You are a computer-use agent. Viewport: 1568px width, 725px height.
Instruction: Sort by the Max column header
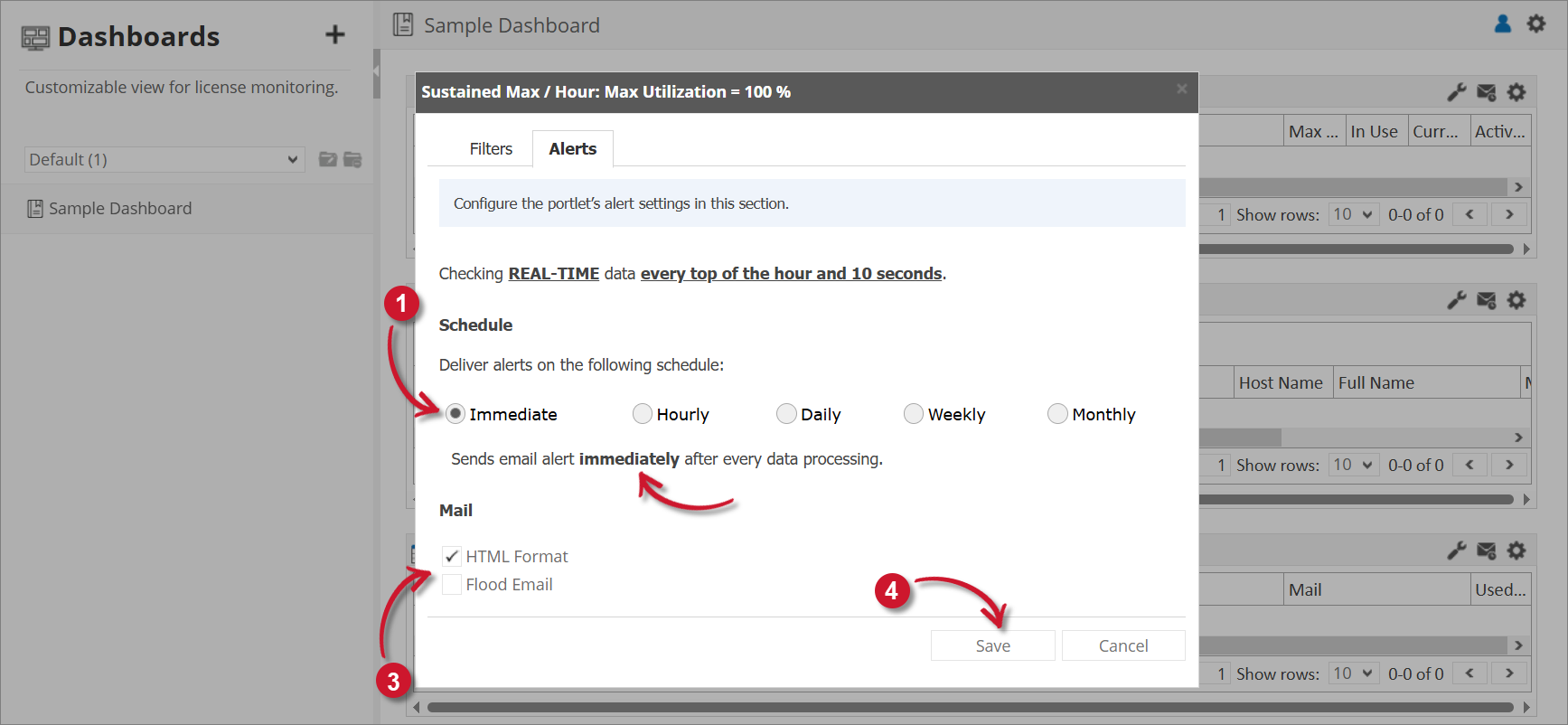[x=1315, y=131]
